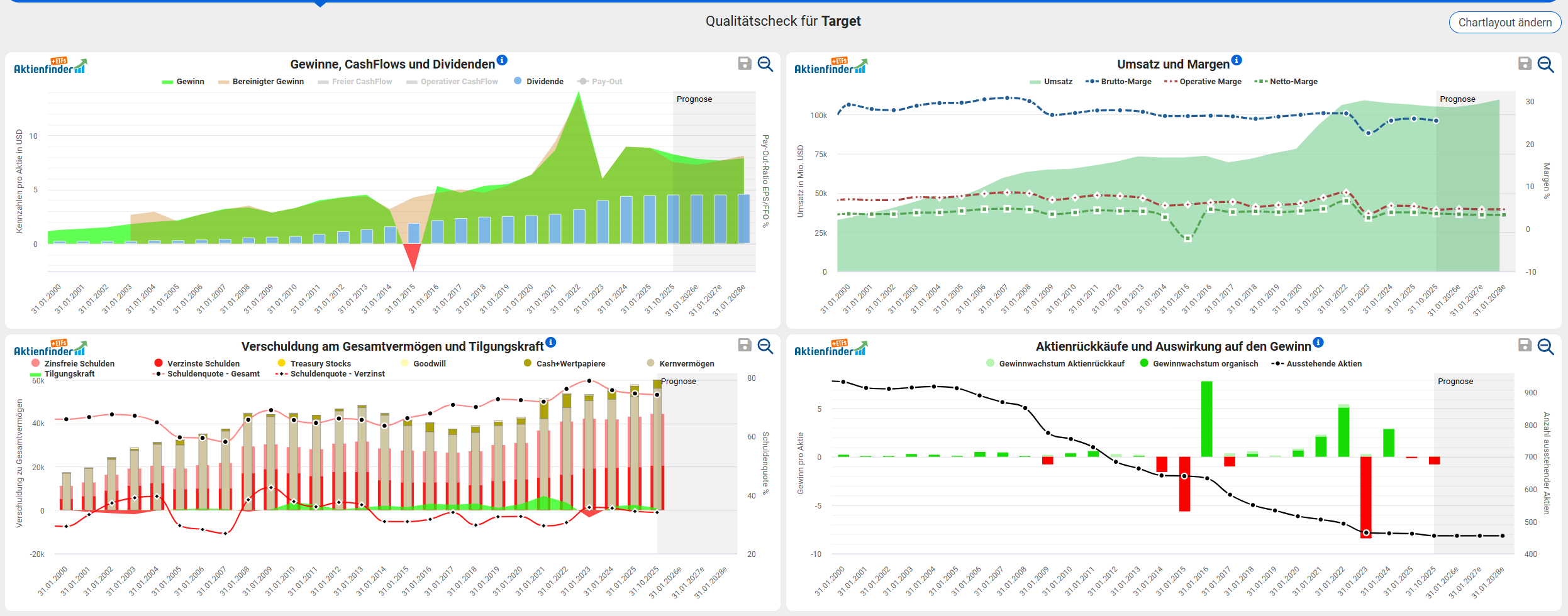Collapse panel using blue arrow at top
Image resolution: width=1568 pixels, height=616 pixels.
pyautogui.click(x=320, y=4)
